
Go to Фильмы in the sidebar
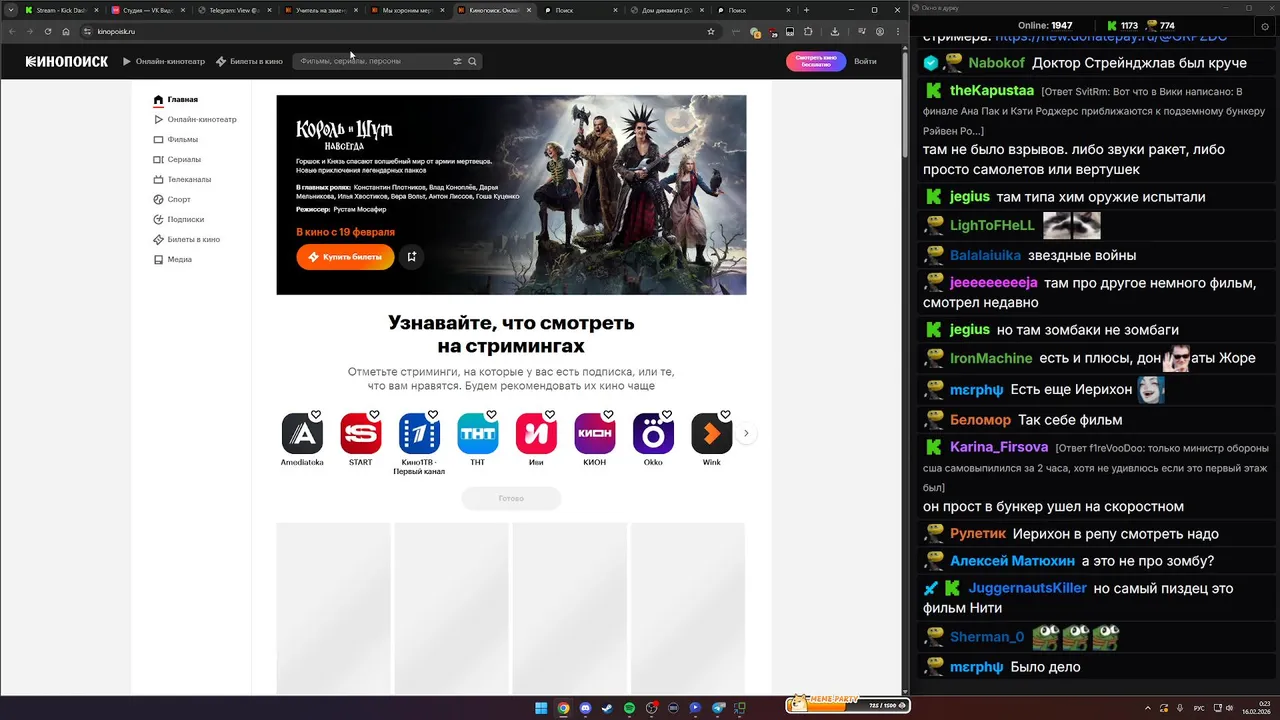pos(176,140)
